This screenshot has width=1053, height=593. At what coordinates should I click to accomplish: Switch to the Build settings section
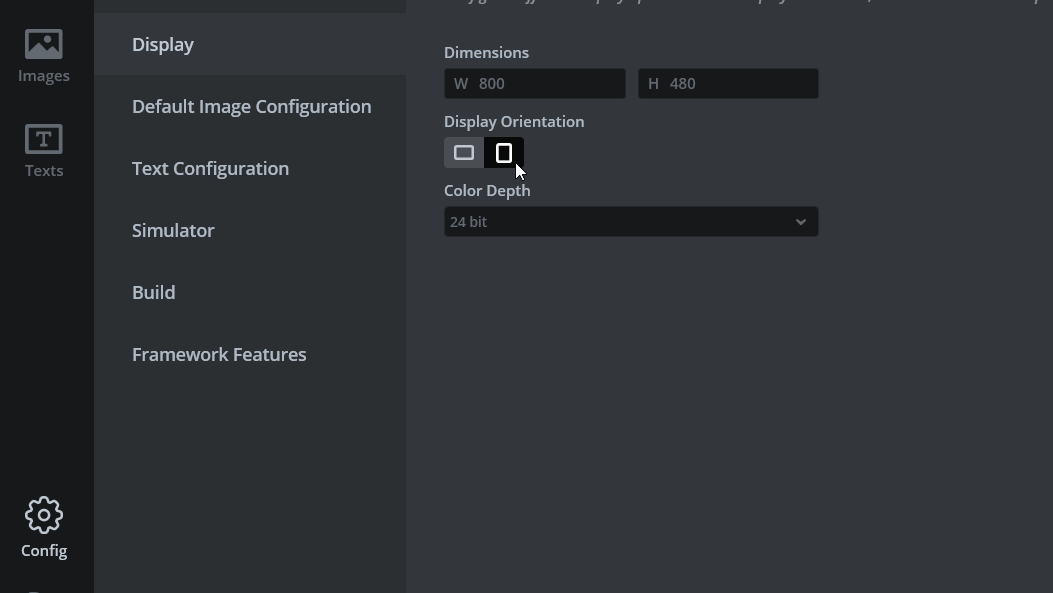tap(153, 292)
